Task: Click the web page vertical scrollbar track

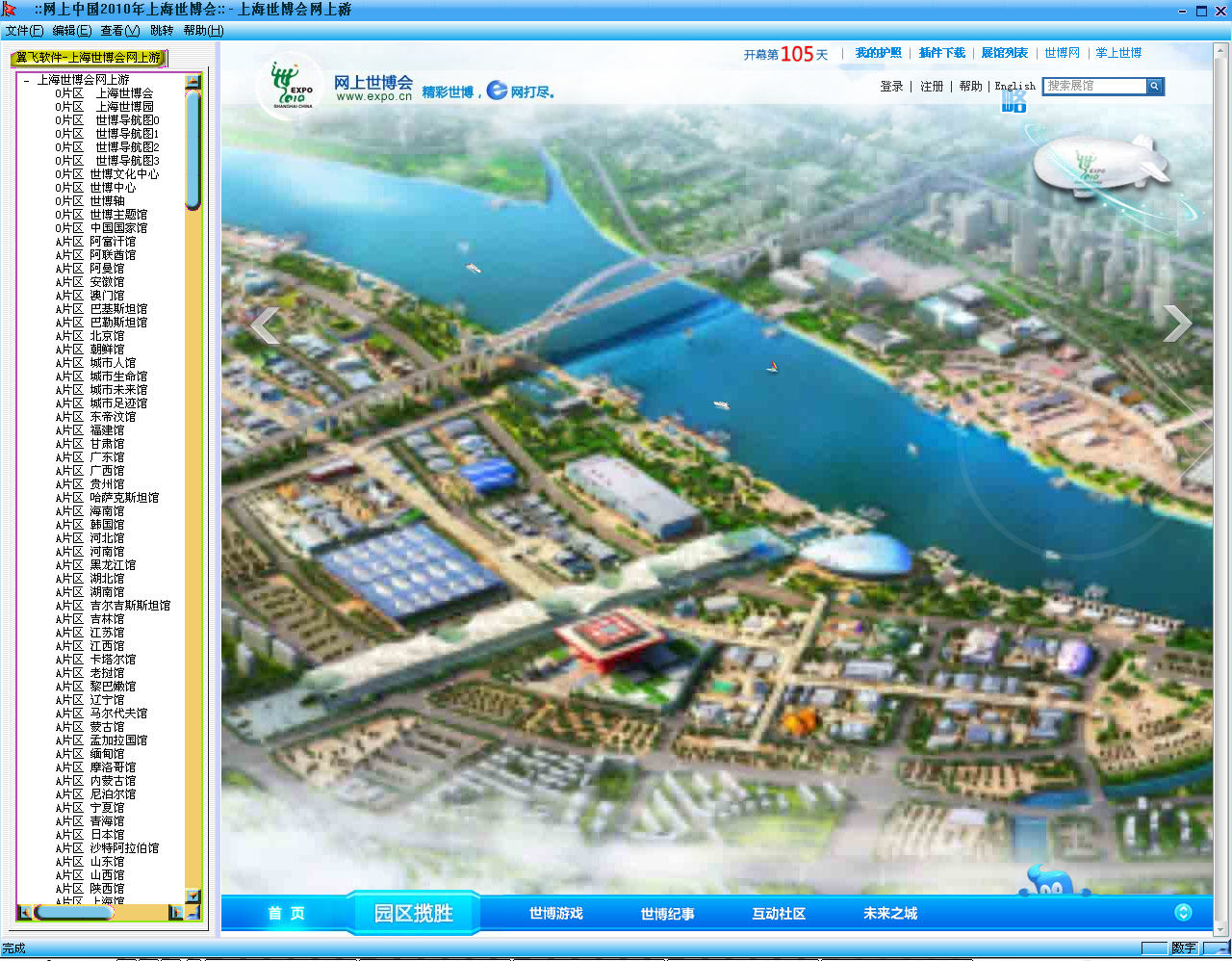Action: [1222, 489]
